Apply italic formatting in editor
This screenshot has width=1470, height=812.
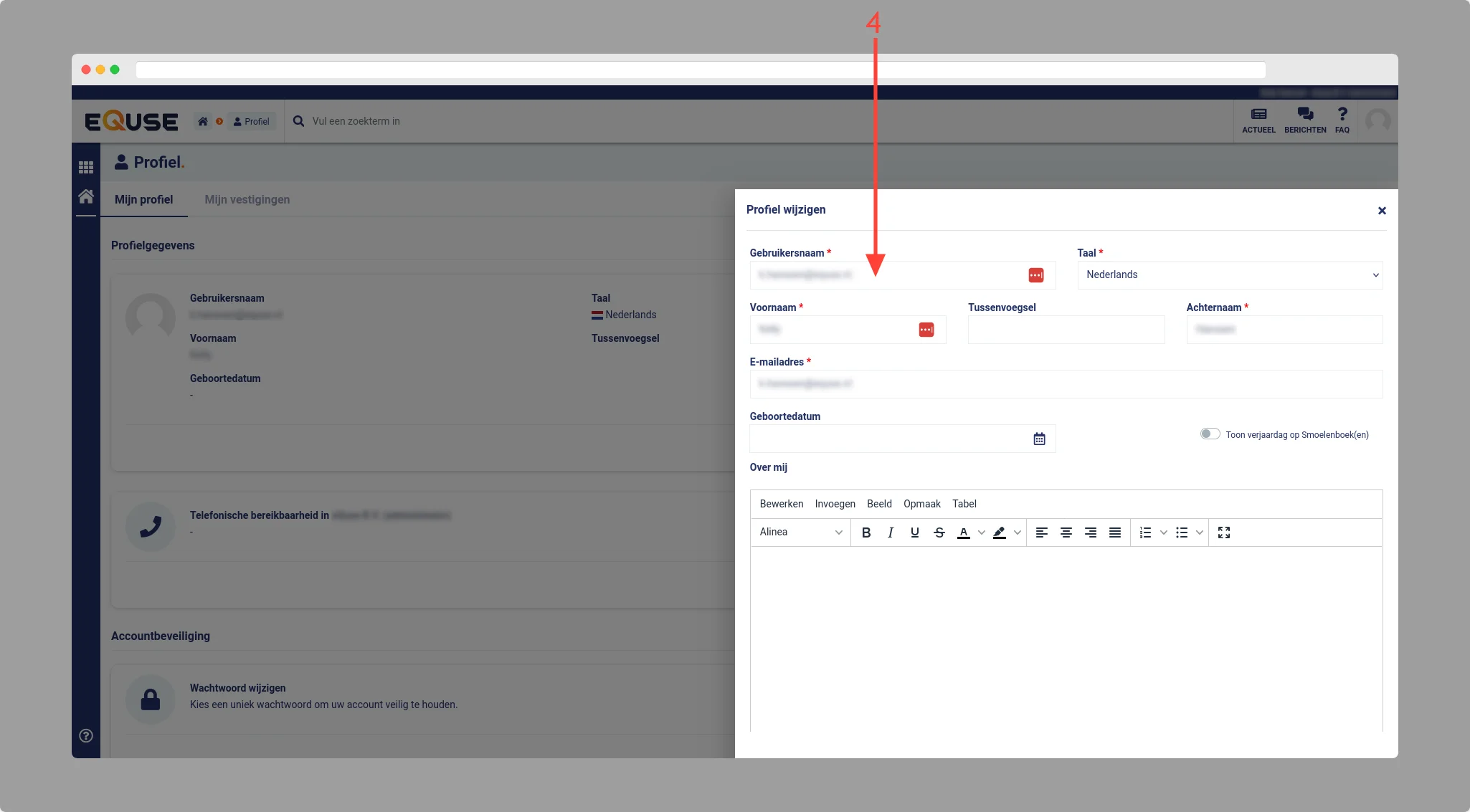[x=891, y=532]
